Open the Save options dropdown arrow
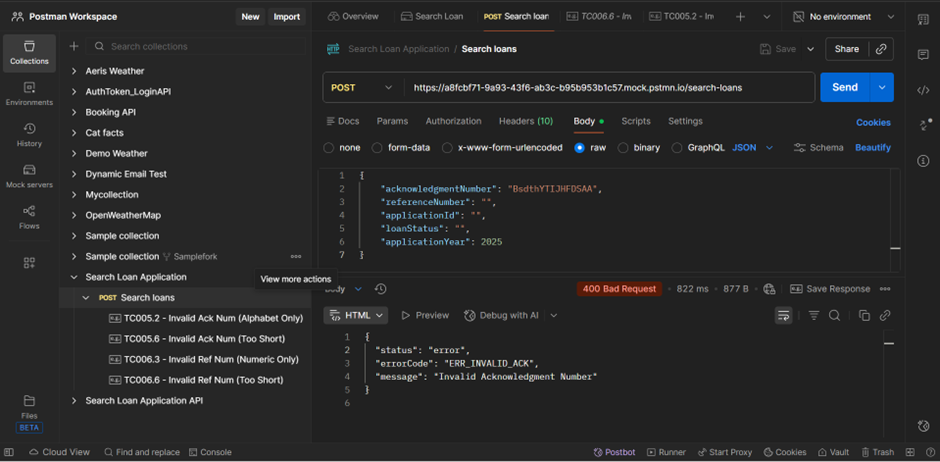This screenshot has width=940, height=462. tap(810, 49)
